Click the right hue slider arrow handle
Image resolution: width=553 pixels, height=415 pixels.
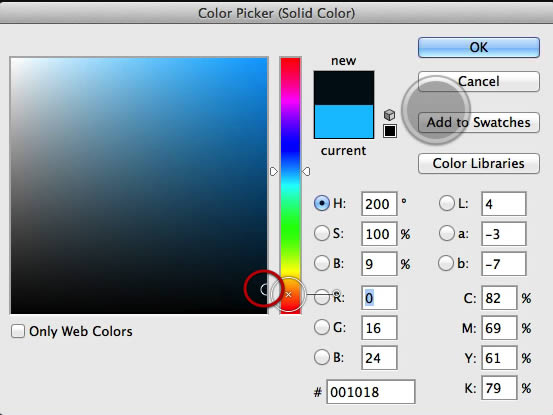pos(306,172)
